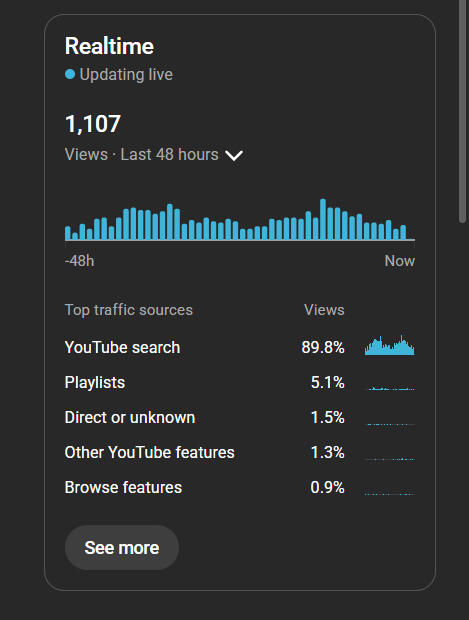The height and width of the screenshot is (620, 469).
Task: Click the 1.3% views value
Action: pyautogui.click(x=327, y=452)
